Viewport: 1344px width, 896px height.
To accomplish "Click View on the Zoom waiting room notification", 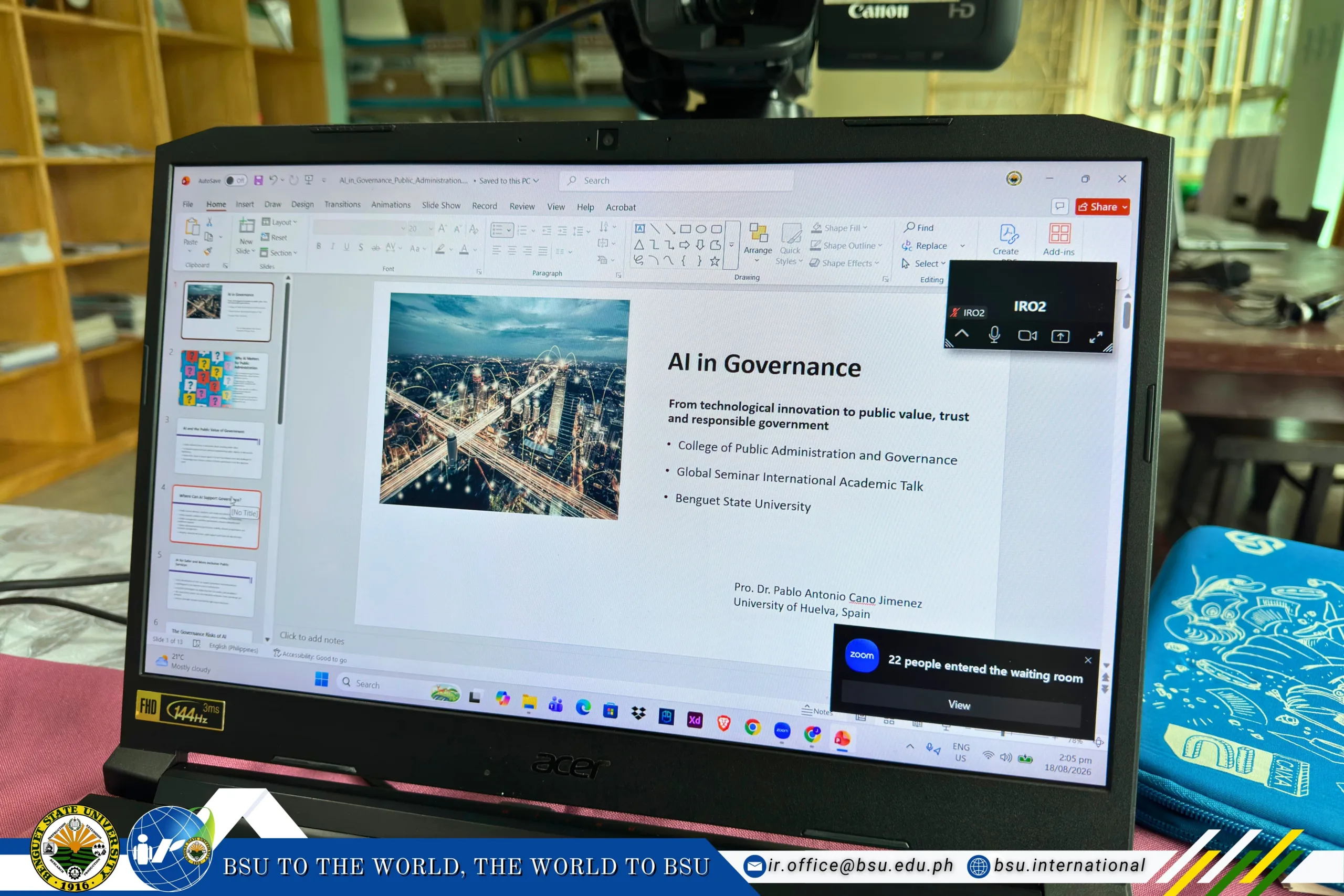I will click(960, 705).
